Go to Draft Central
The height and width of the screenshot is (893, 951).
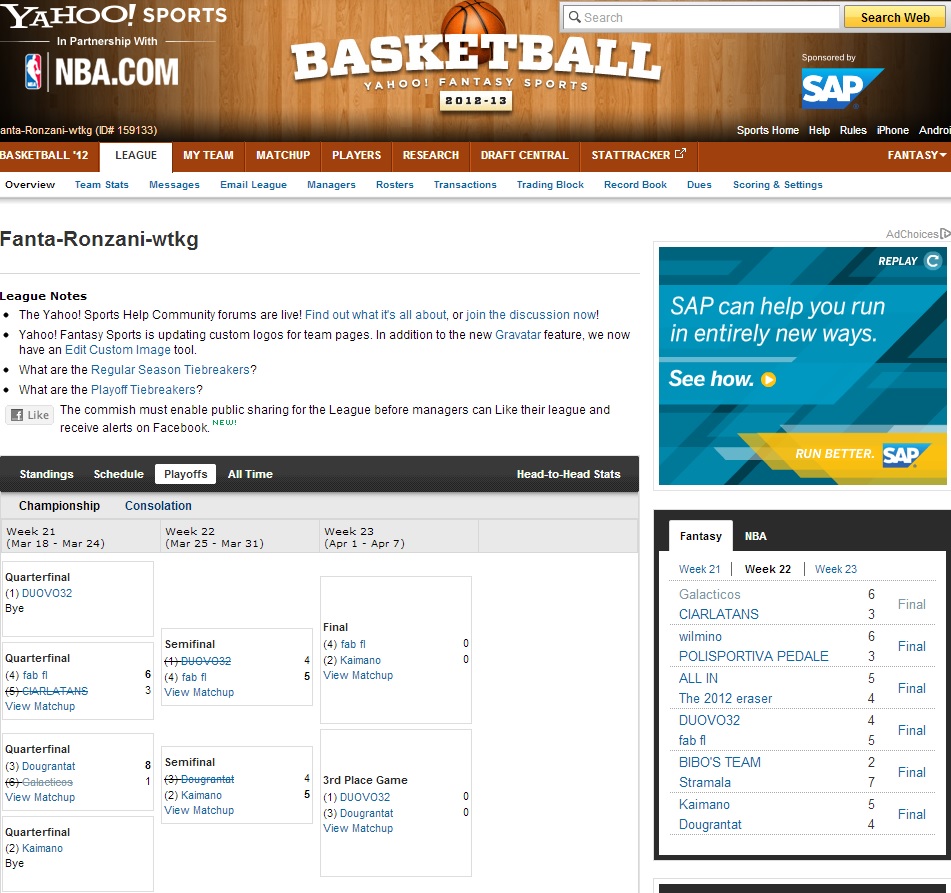point(524,155)
